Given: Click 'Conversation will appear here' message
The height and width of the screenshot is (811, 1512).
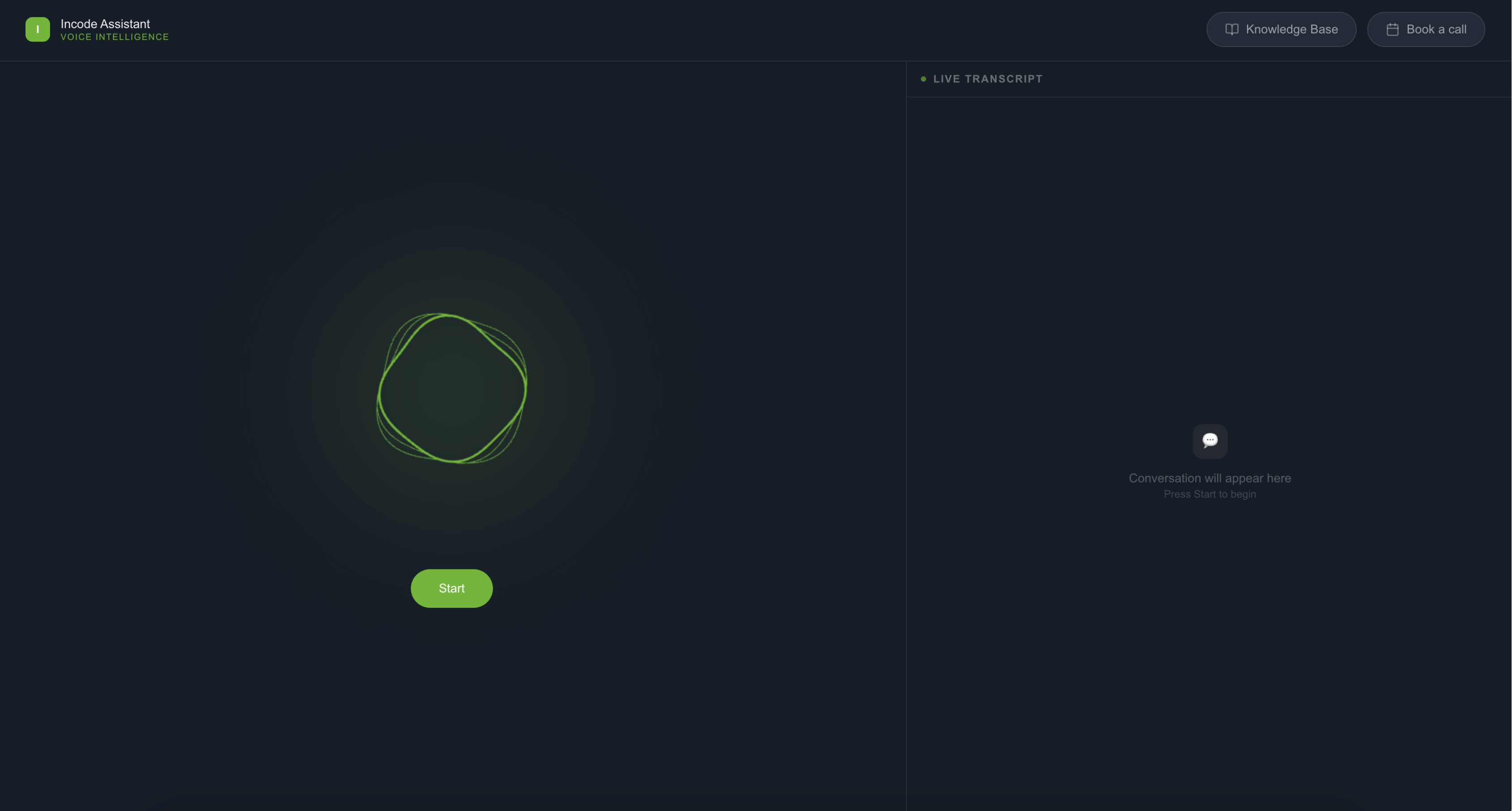Looking at the screenshot, I should [x=1209, y=478].
